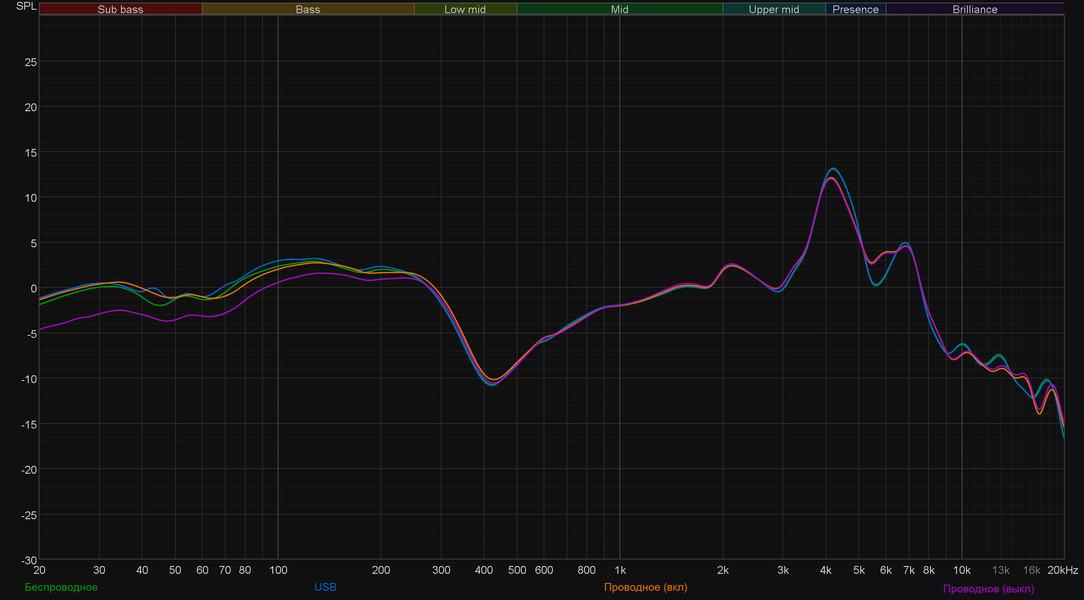
Task: Click the -15 dB axis value
Action: [x=28, y=424]
